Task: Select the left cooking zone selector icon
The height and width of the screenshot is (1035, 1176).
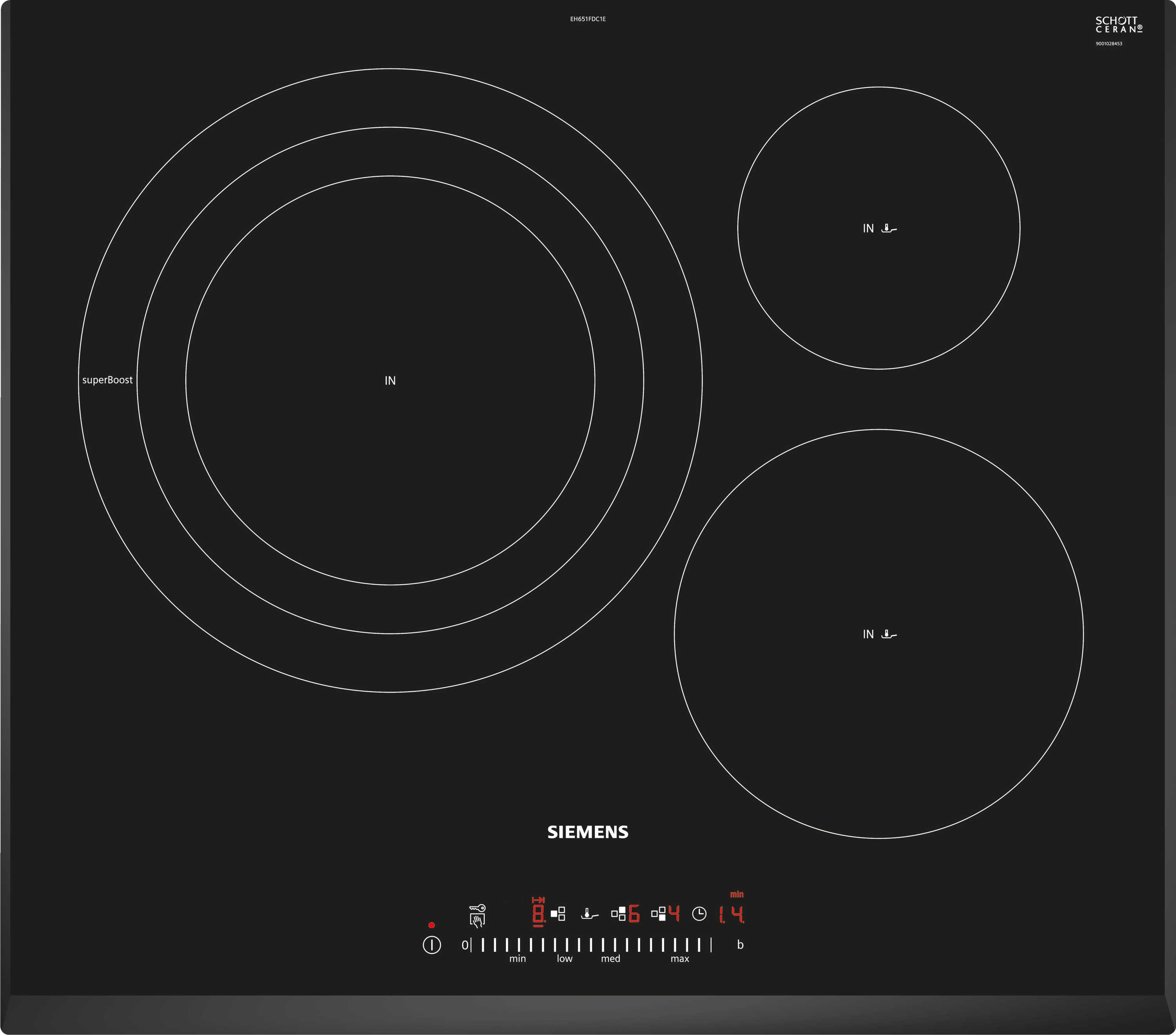Action: click(558, 914)
